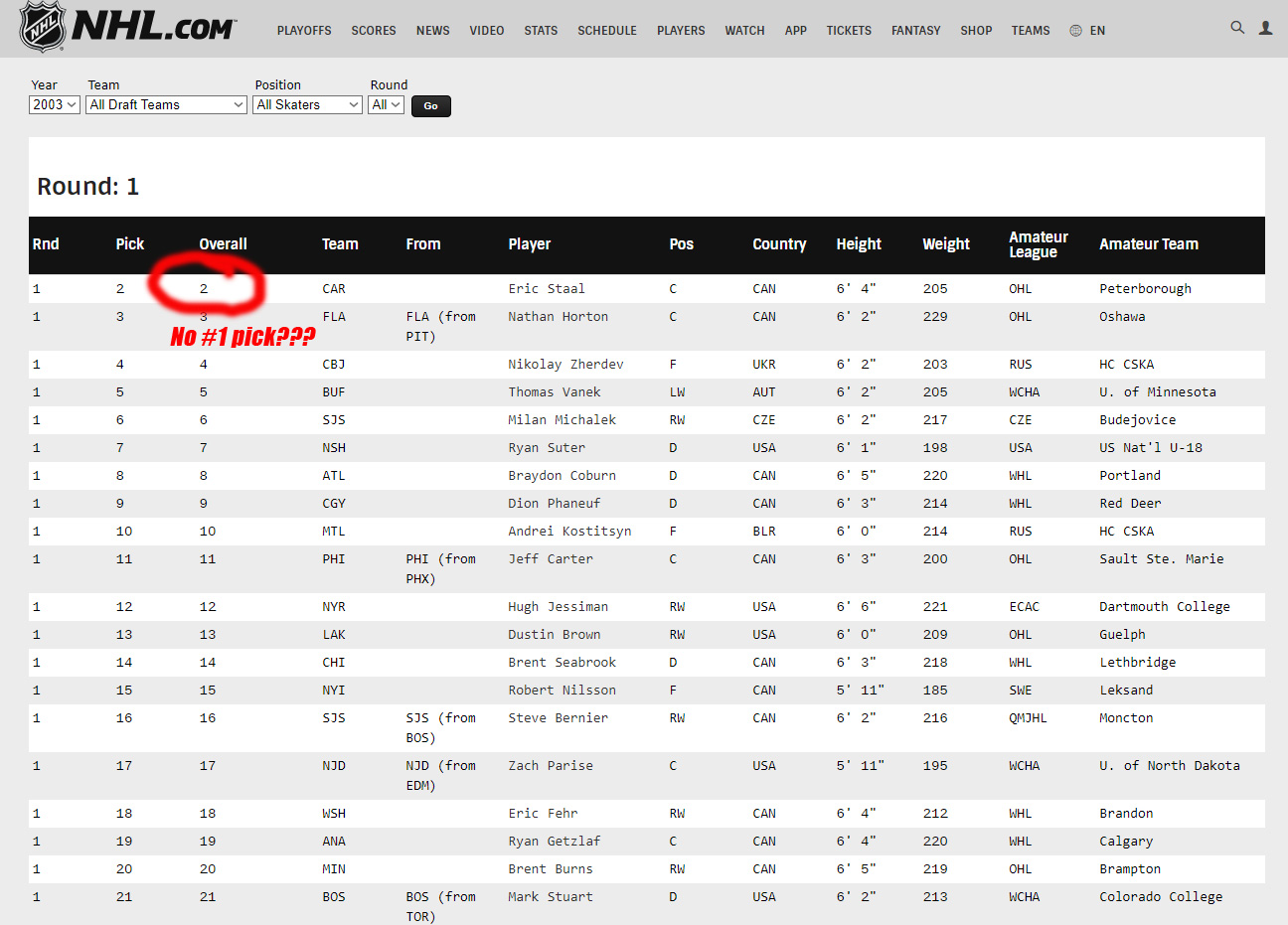Viewport: 1288px width, 925px height.
Task: Click the Player column header
Action: 529,244
